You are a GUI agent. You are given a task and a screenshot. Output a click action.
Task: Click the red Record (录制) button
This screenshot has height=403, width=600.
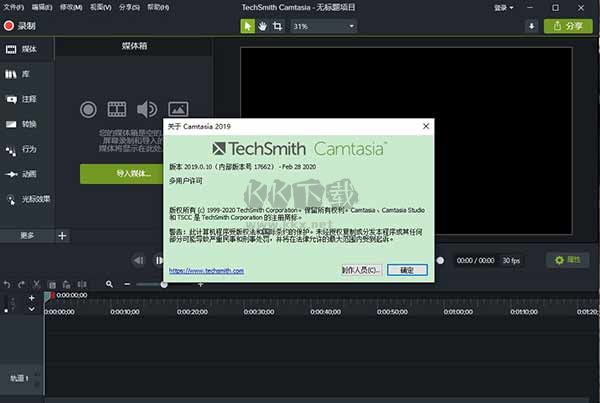point(20,26)
